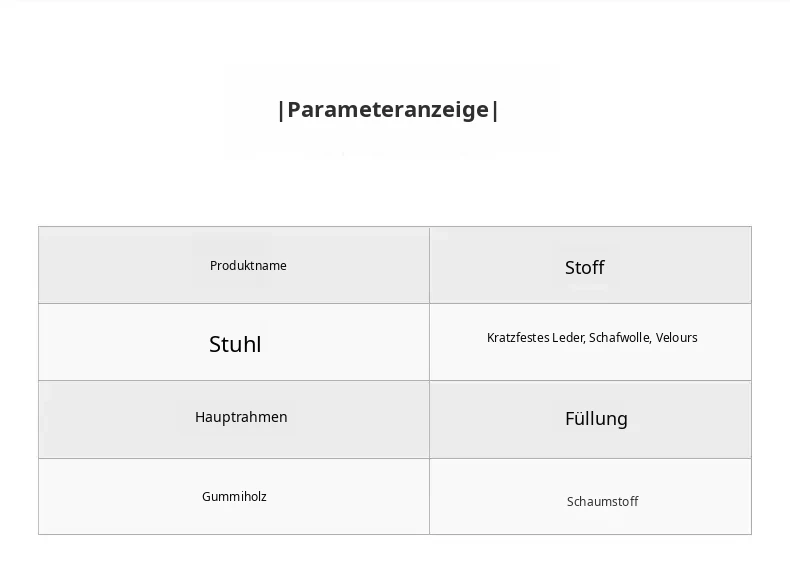The width and height of the screenshot is (790, 564).
Task: Select the Schaumstoff filling value
Action: 603,502
